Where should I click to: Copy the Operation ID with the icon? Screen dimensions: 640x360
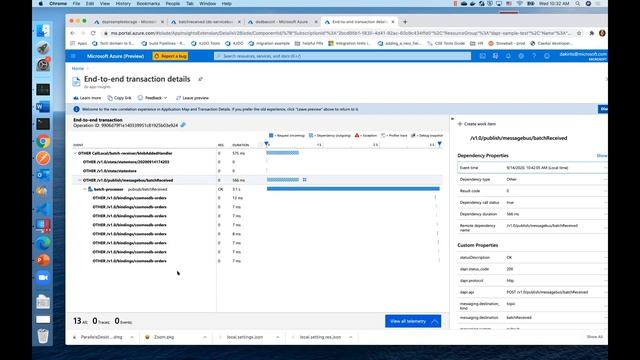[183, 125]
